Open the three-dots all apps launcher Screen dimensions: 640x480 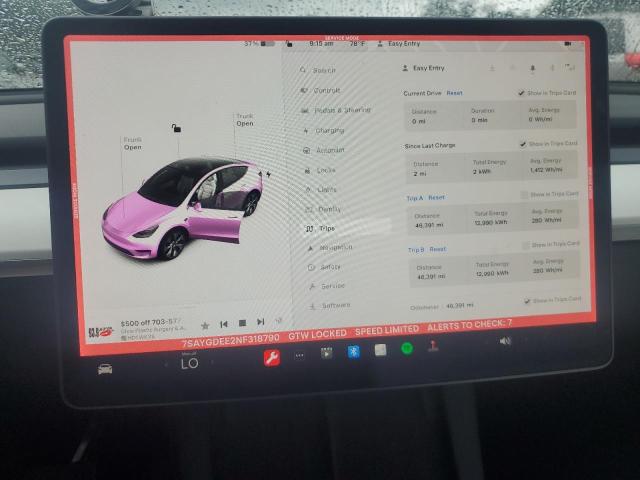click(x=299, y=356)
